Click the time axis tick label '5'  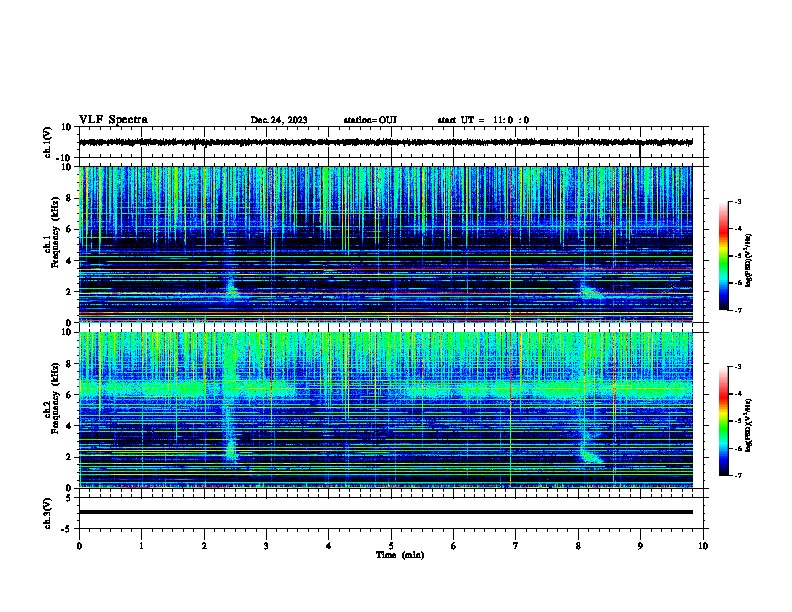click(391, 546)
